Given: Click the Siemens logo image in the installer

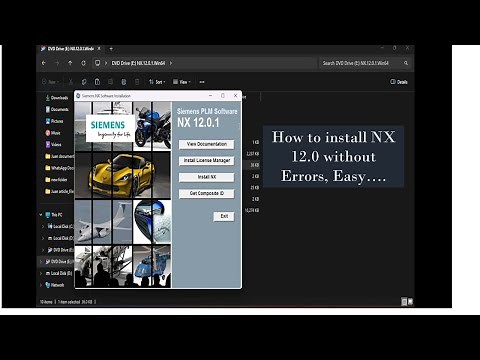Looking at the screenshot, I should [x=110, y=129].
